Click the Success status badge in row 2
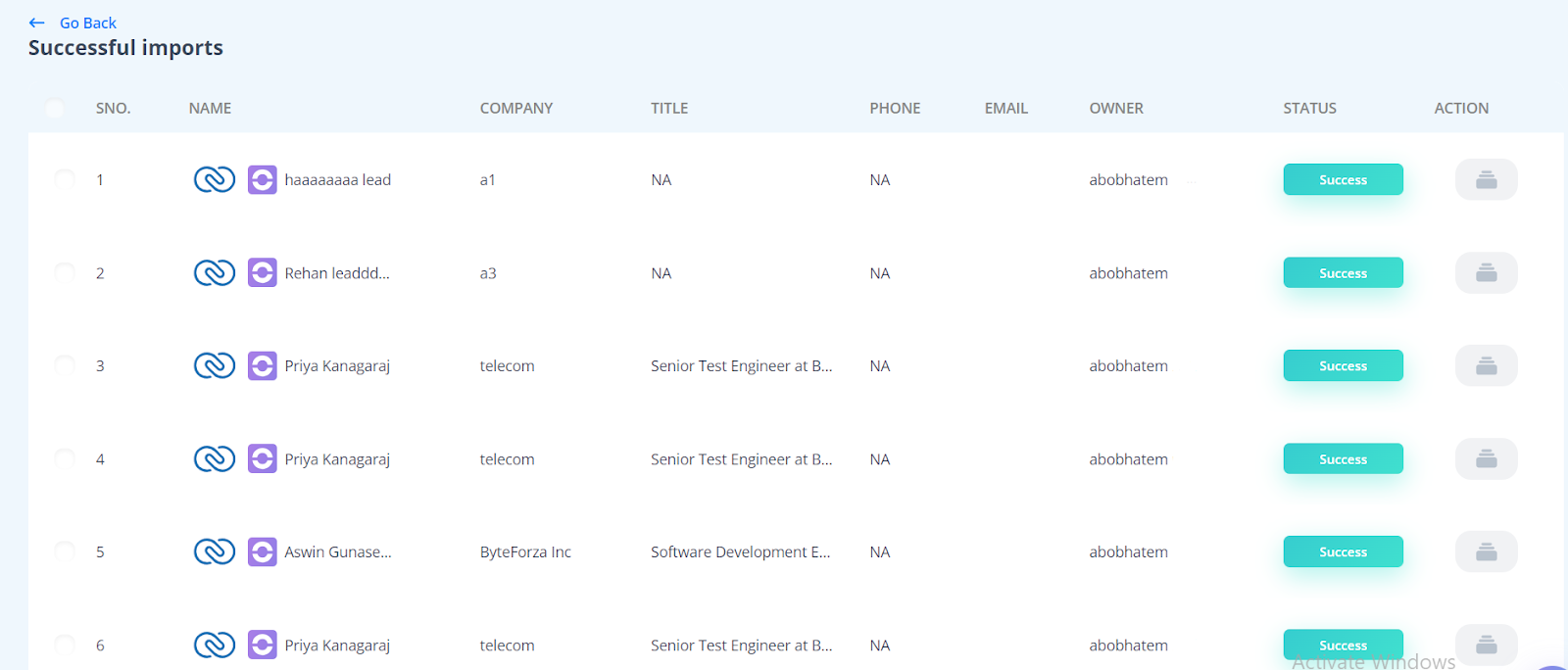The width and height of the screenshot is (1568, 670). [x=1343, y=272]
